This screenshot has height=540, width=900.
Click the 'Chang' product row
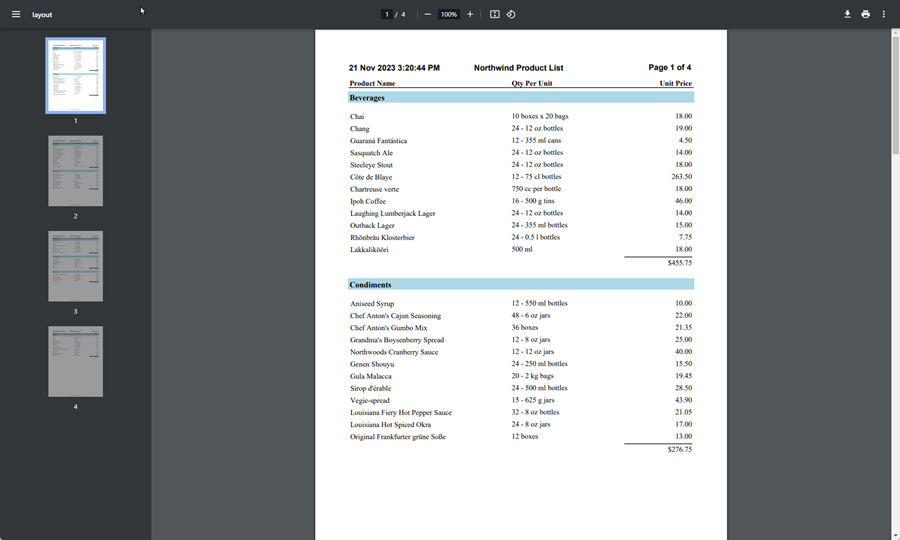click(x=521, y=129)
